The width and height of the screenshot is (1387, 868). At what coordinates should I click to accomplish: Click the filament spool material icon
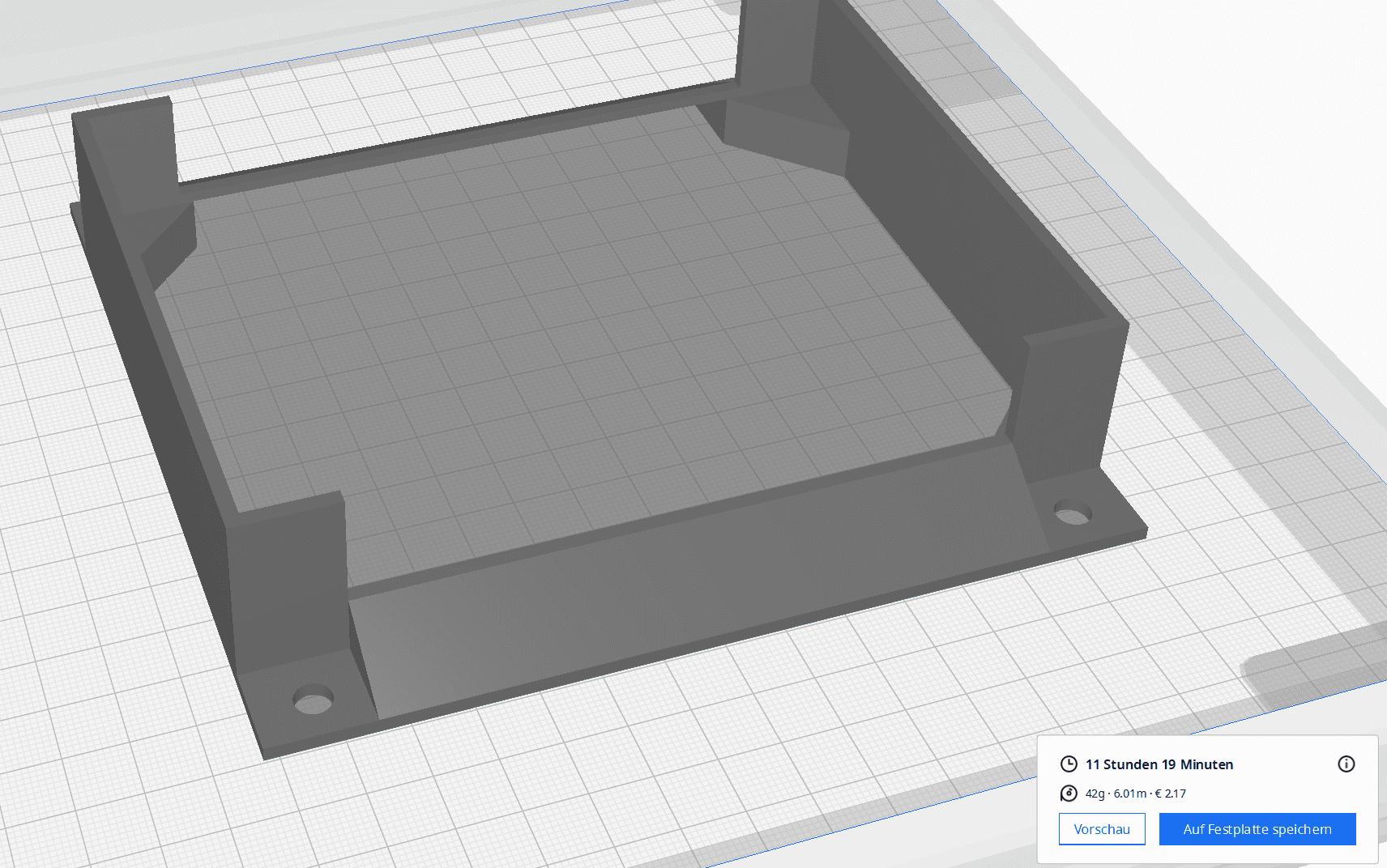point(1069,794)
